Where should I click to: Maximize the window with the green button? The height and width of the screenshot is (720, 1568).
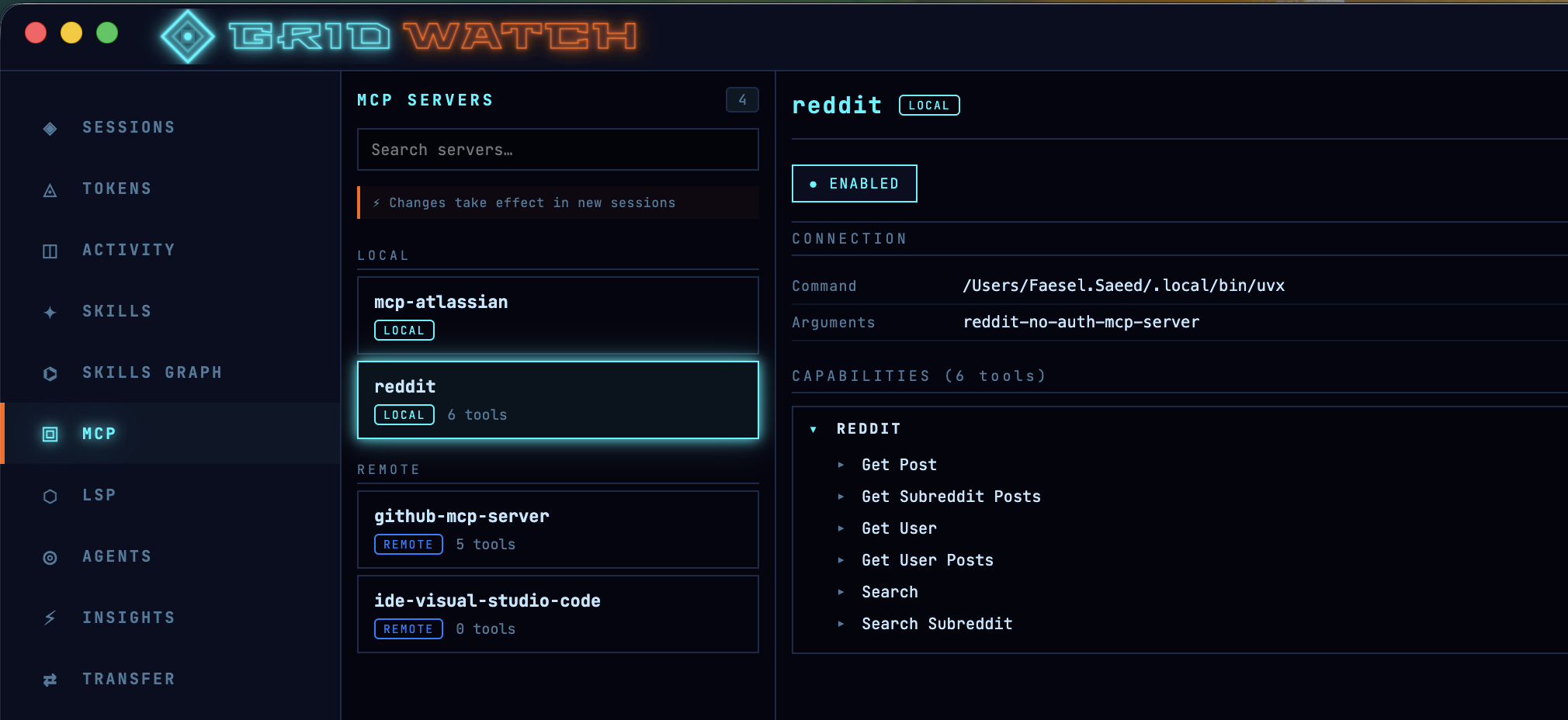click(x=107, y=33)
